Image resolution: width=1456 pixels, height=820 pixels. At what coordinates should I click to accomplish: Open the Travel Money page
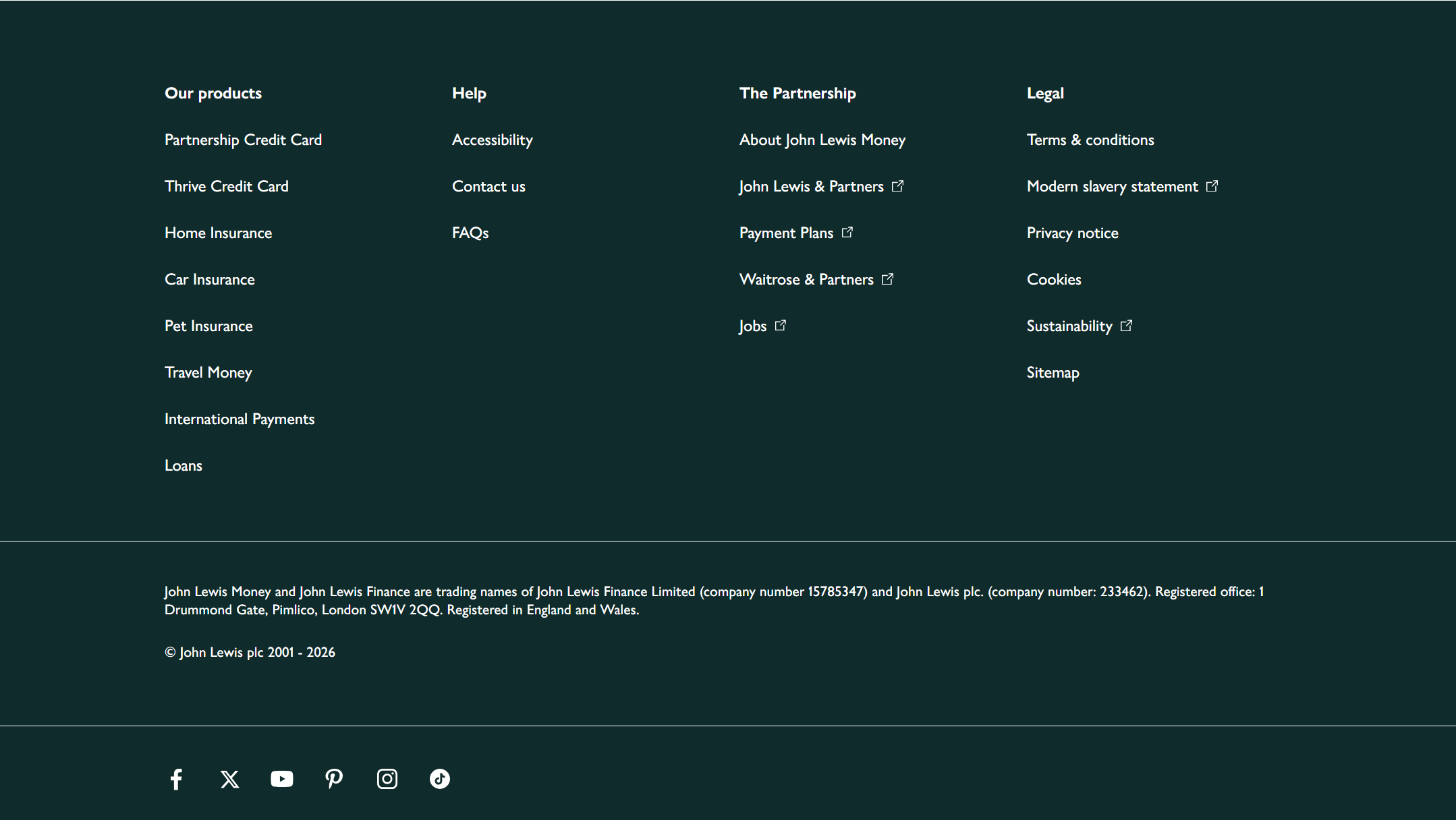coord(208,372)
